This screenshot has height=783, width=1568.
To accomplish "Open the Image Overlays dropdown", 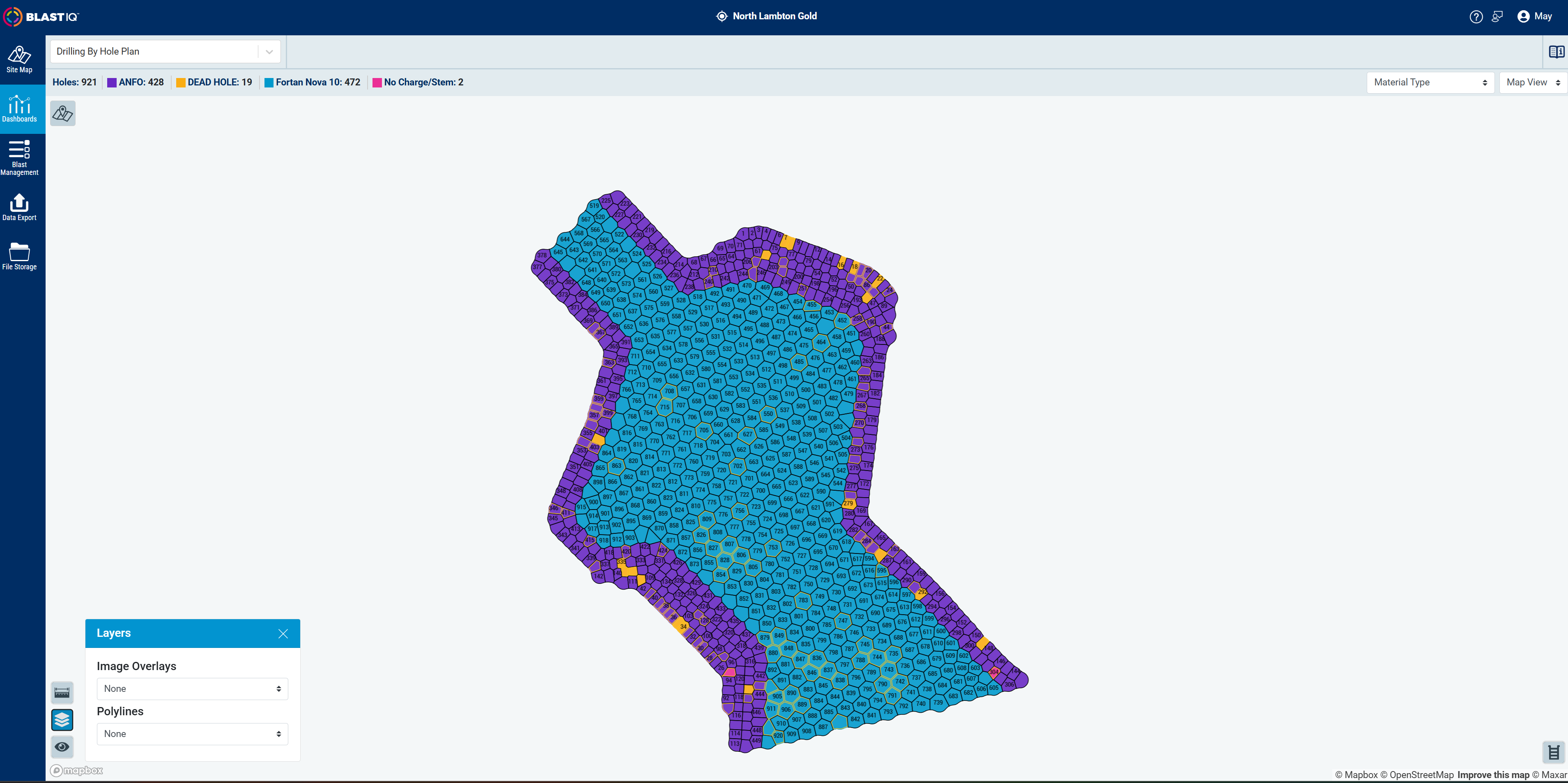I will click(192, 689).
